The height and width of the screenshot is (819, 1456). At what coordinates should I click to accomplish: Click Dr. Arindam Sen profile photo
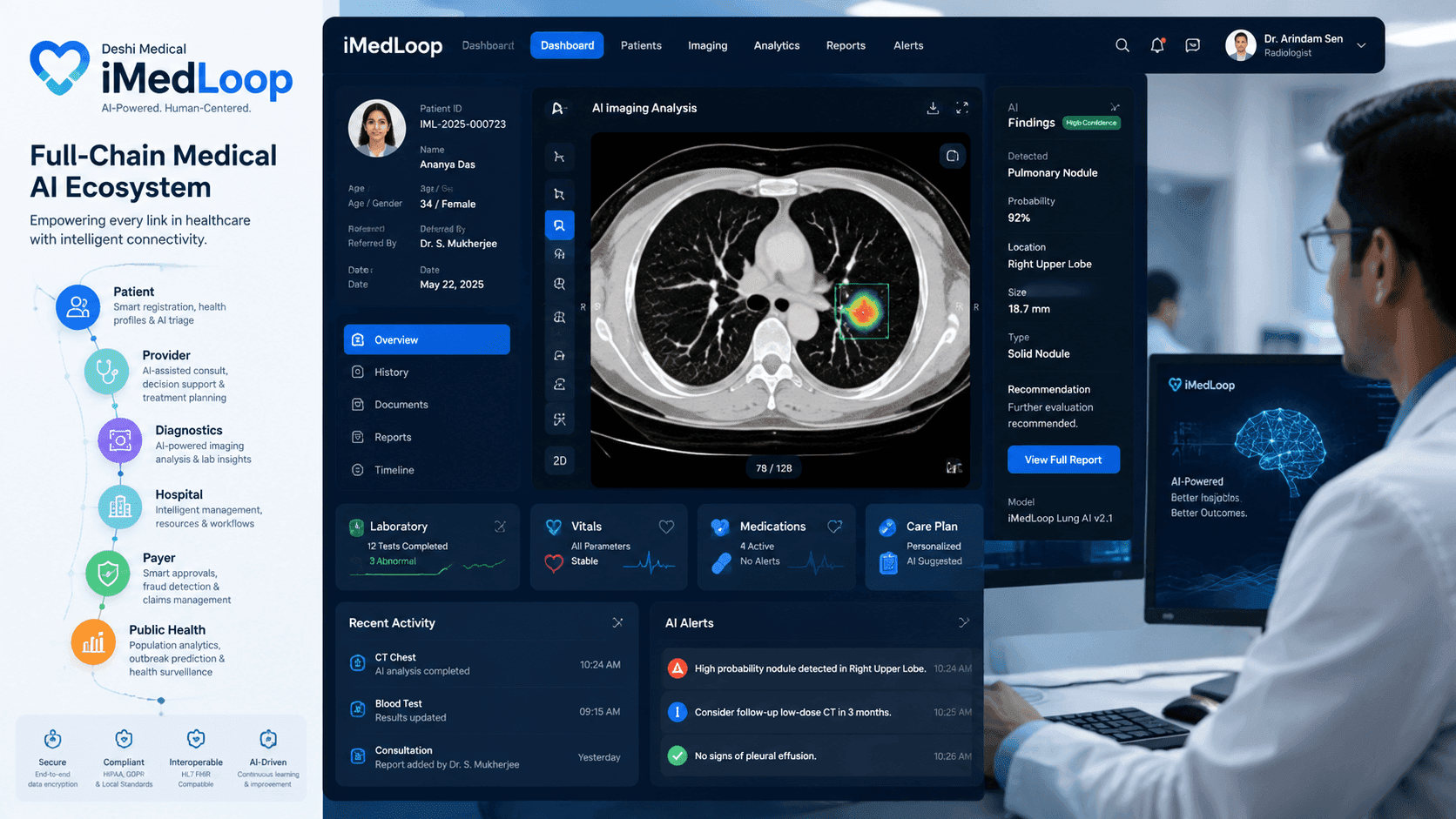click(x=1240, y=45)
